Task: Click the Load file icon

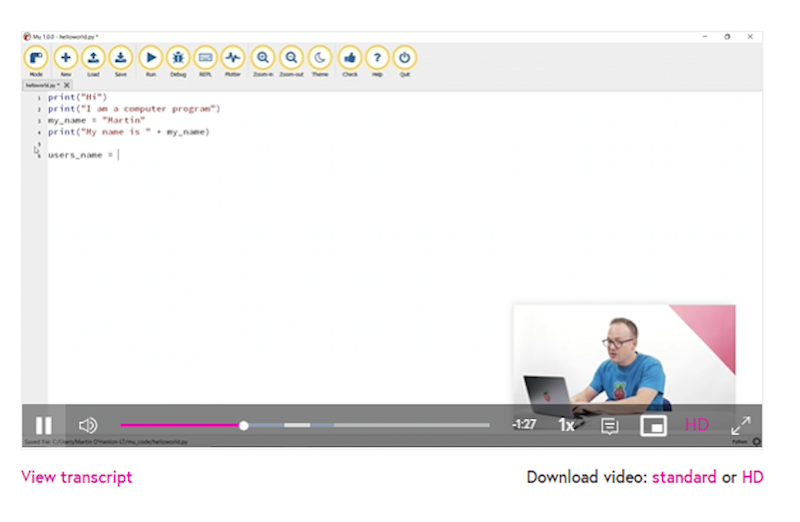Action: (93, 60)
